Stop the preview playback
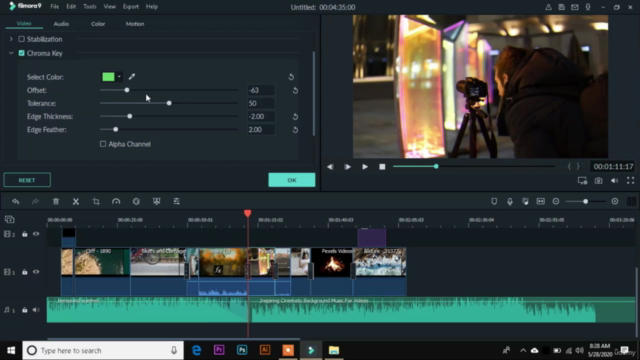This screenshot has height=360, width=640. [x=382, y=167]
